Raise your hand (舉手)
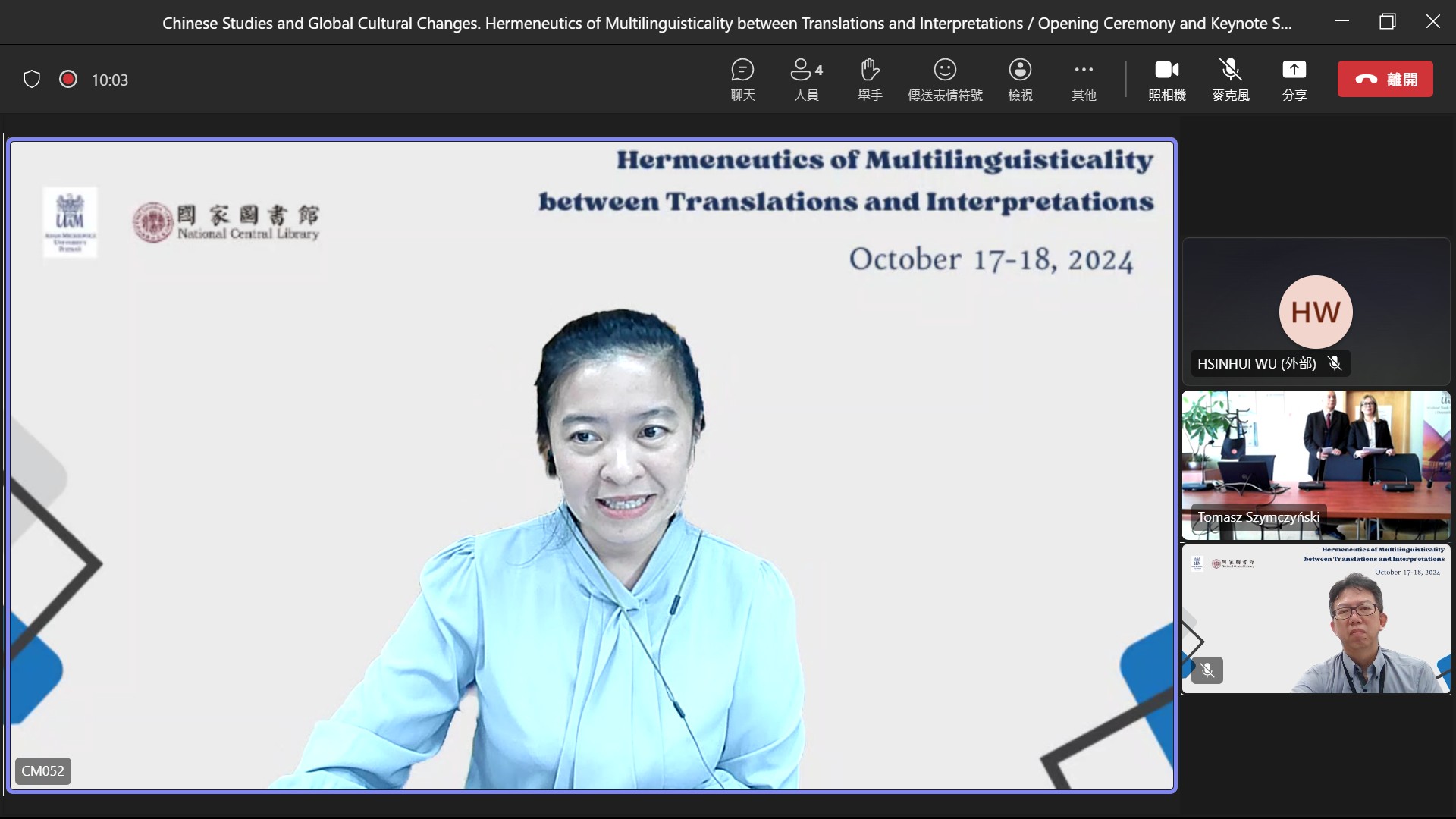 [870, 80]
